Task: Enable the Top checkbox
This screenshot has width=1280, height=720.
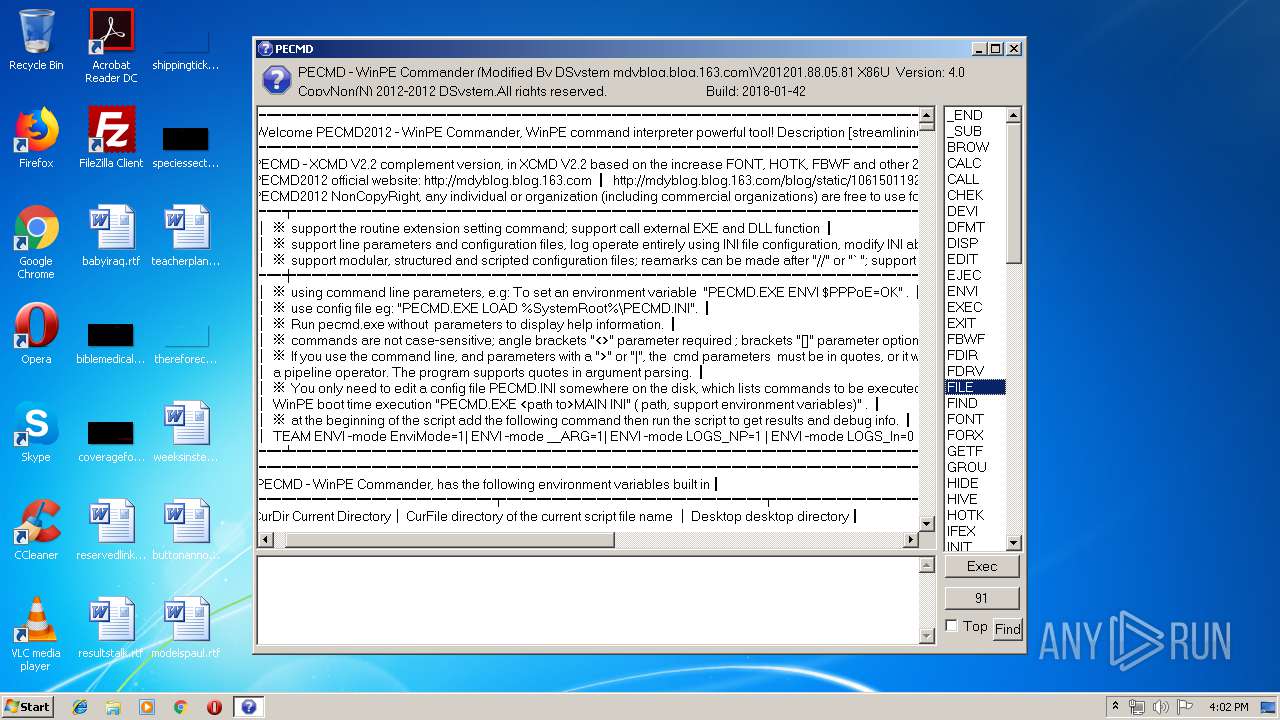Action: coord(952,626)
